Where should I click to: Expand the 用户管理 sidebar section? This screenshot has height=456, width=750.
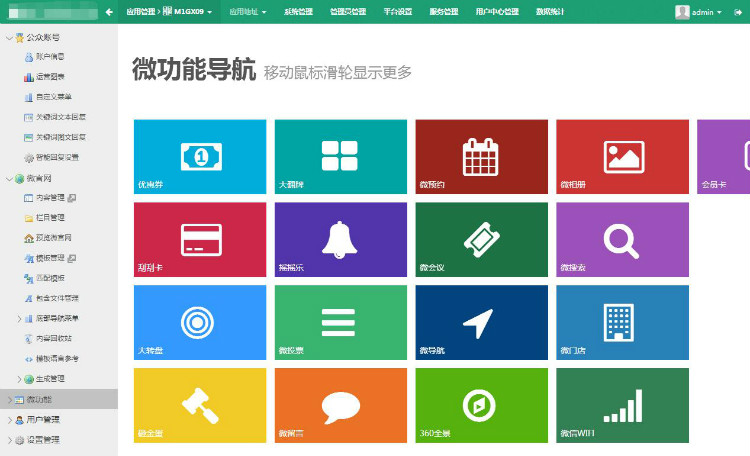(10, 420)
